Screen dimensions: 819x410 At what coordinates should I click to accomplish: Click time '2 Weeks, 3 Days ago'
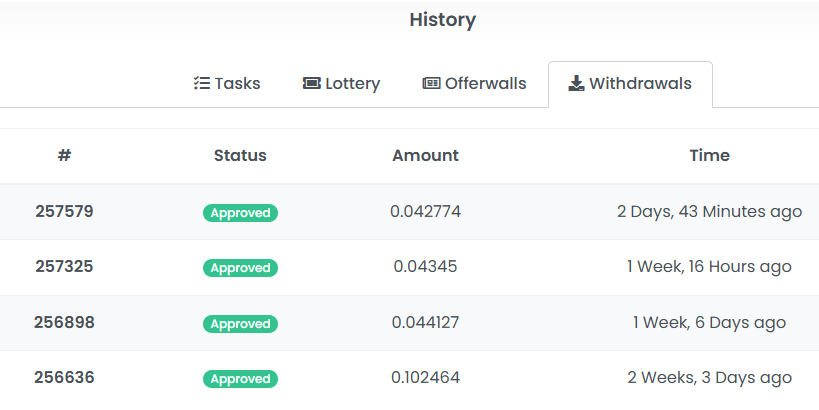pos(709,378)
